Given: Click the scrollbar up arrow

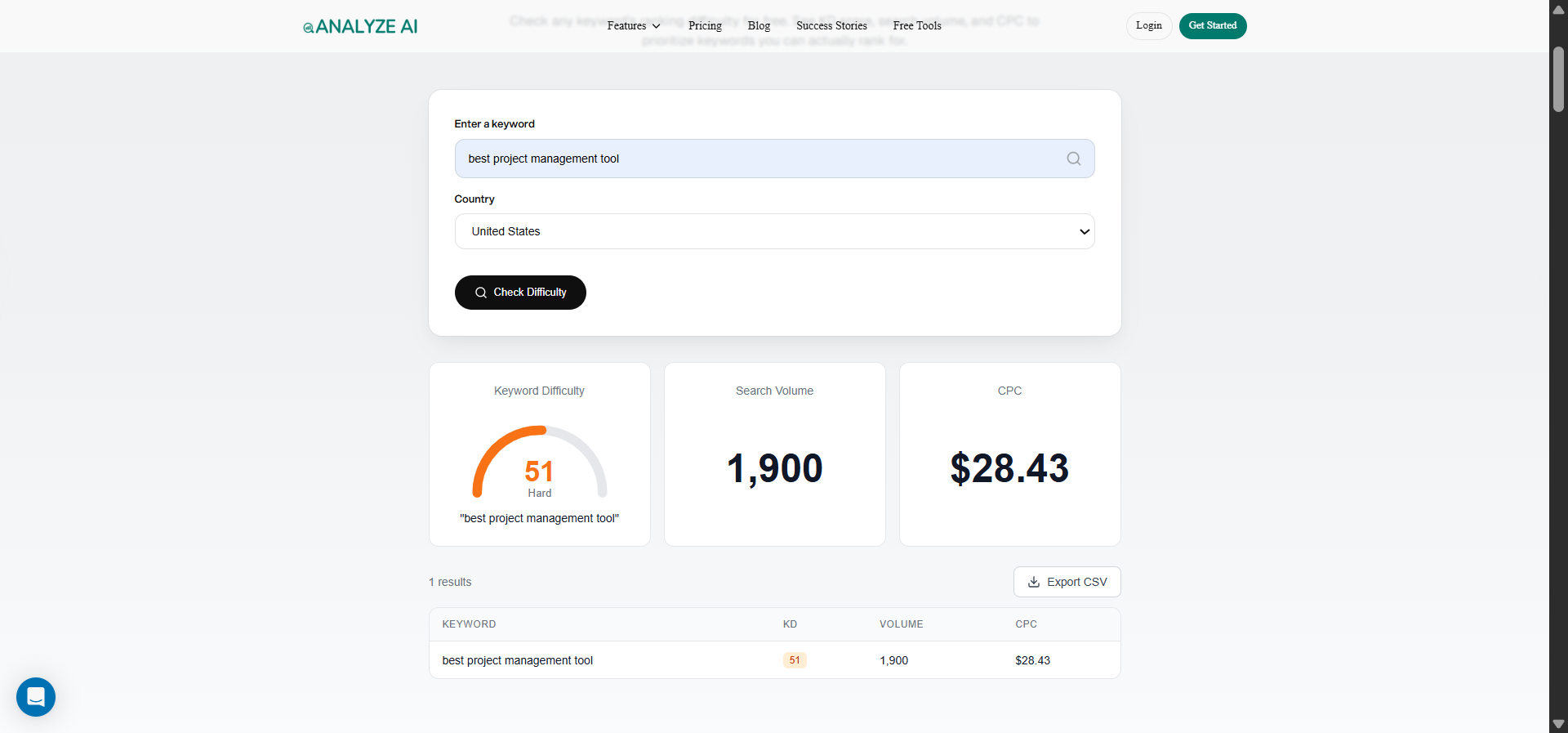Looking at the screenshot, I should [x=1558, y=10].
